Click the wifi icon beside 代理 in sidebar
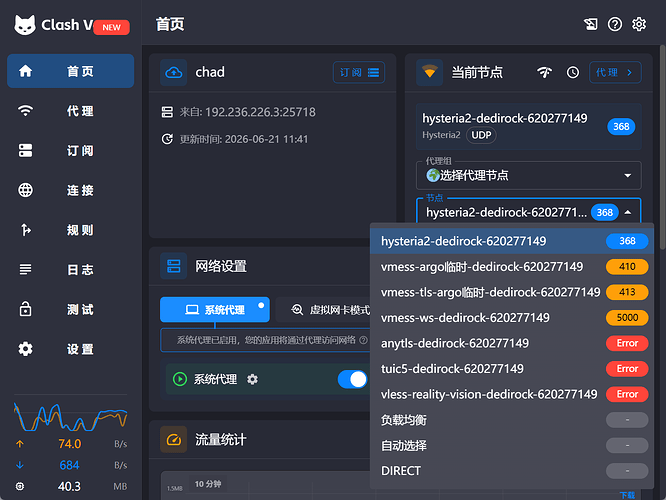 [25, 111]
